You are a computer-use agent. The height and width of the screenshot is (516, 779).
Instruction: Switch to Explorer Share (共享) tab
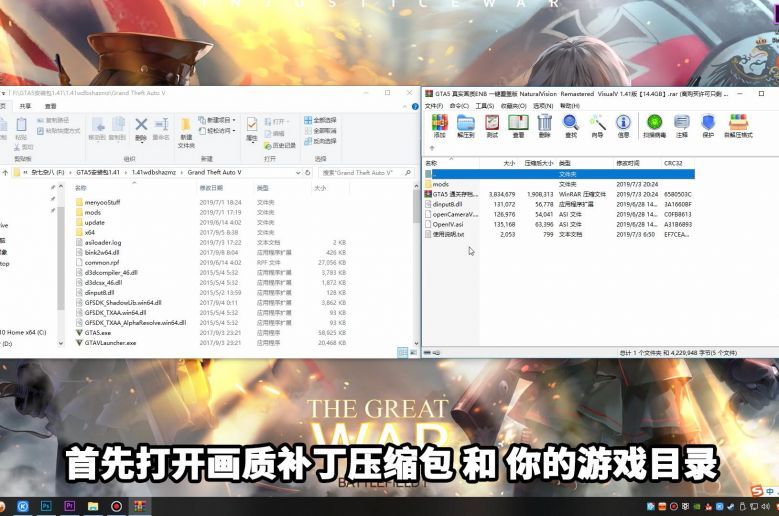coord(25,106)
